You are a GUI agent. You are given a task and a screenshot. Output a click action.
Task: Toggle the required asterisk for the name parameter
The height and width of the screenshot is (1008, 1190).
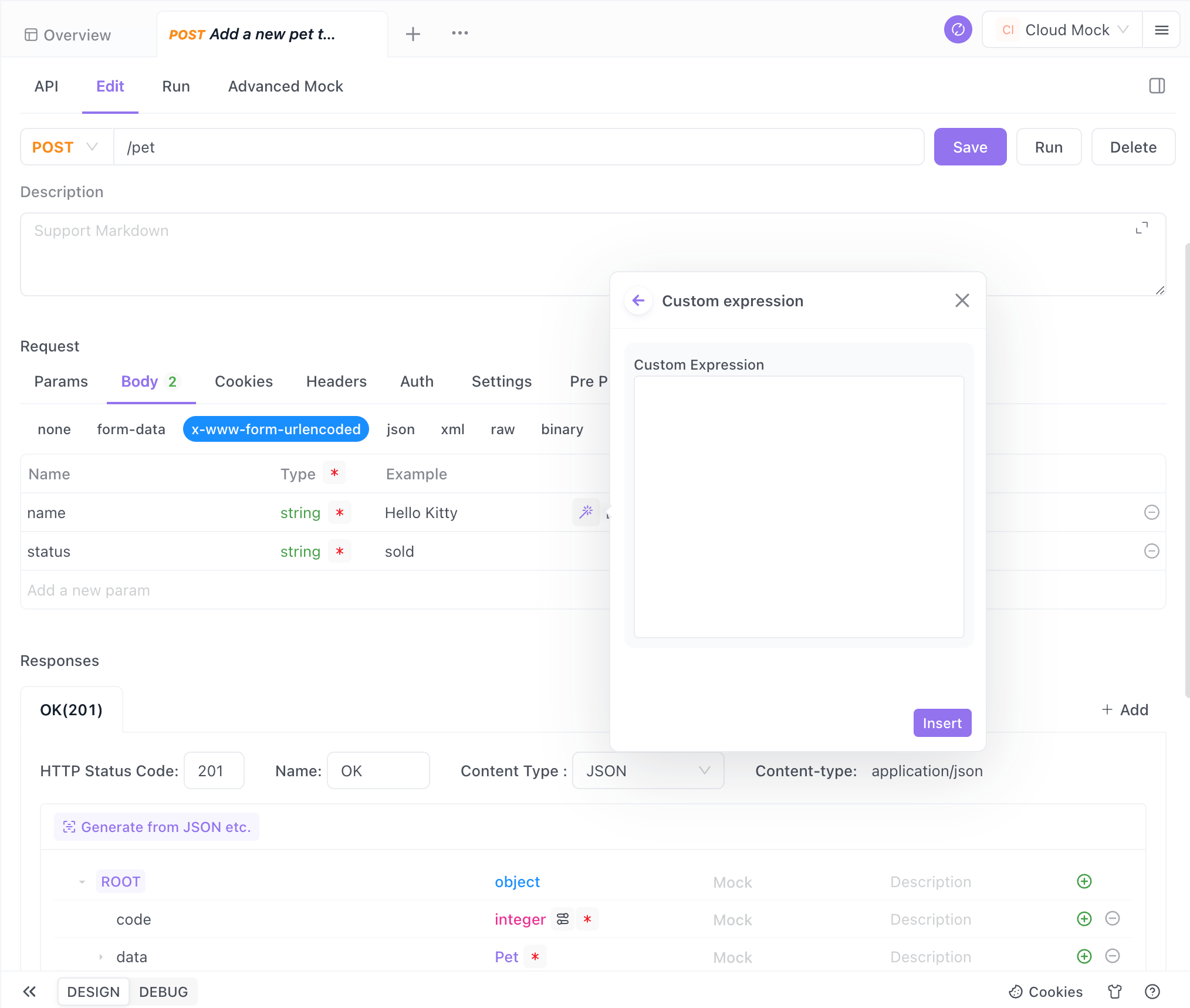coord(339,513)
